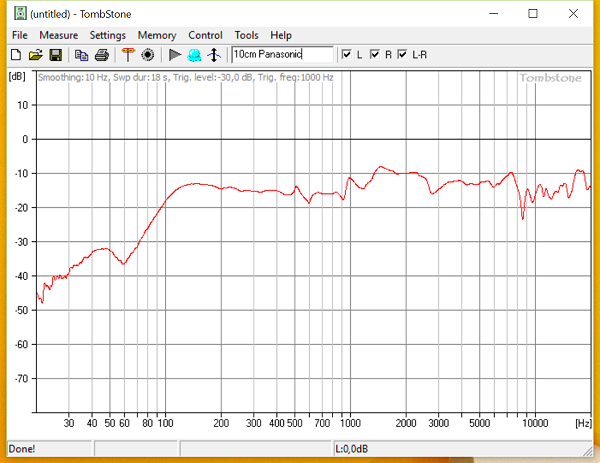Close the TombStone window

(x=573, y=14)
